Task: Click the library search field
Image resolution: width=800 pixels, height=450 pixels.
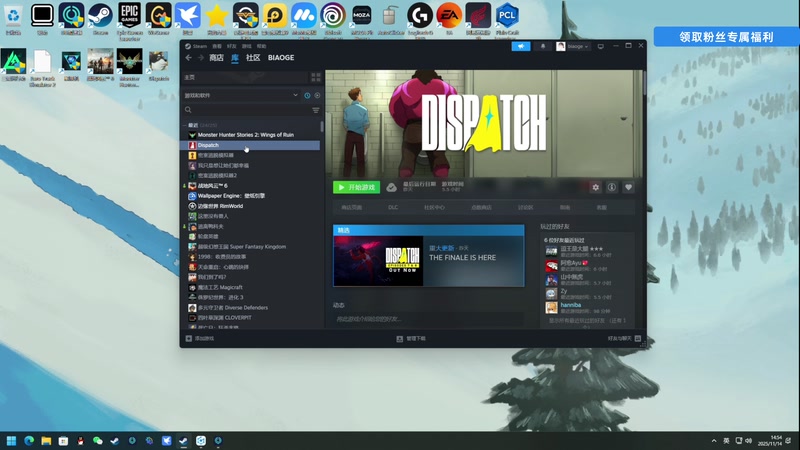Action: click(245, 110)
